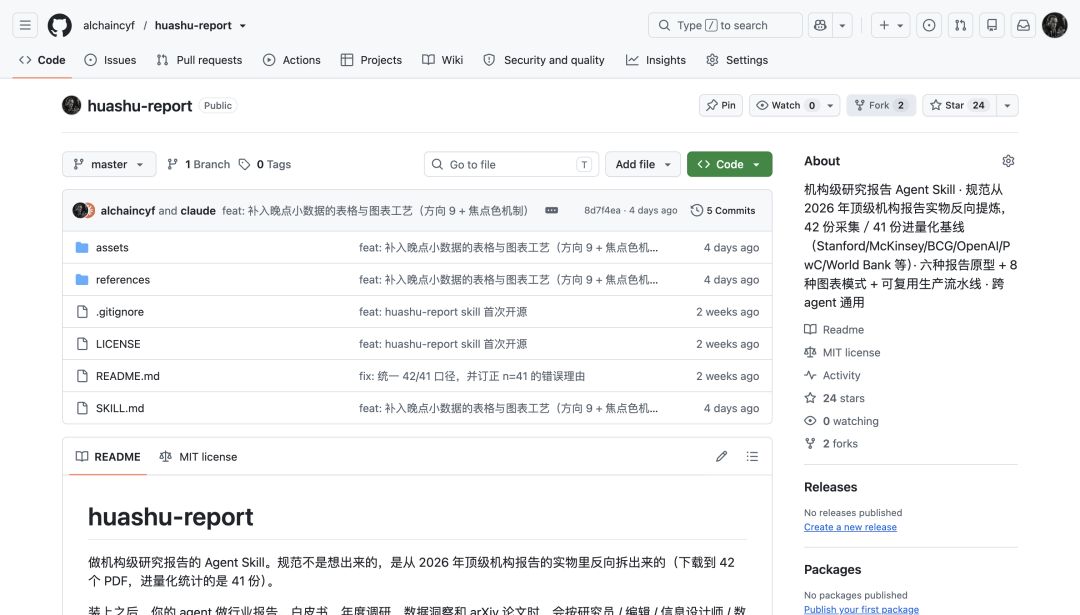Click alchaincyf author name in commit bar
The width and height of the screenshot is (1080, 615).
(127, 210)
